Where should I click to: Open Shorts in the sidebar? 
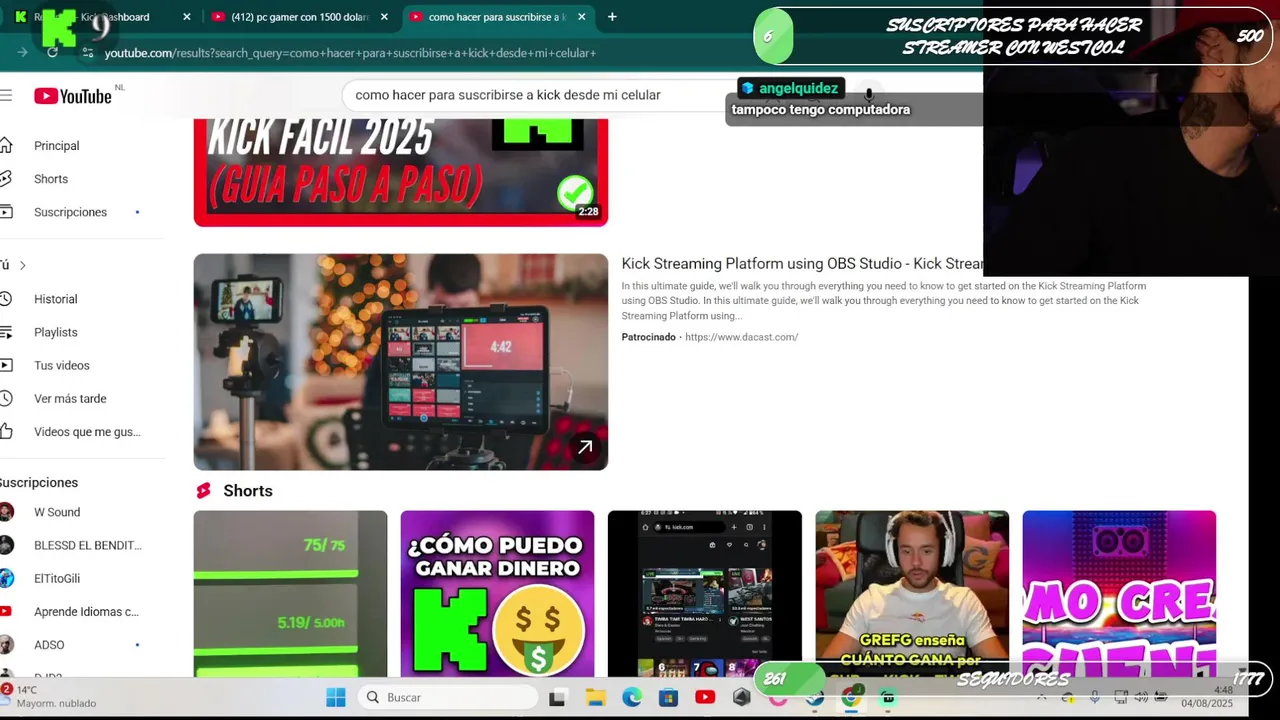(x=51, y=179)
